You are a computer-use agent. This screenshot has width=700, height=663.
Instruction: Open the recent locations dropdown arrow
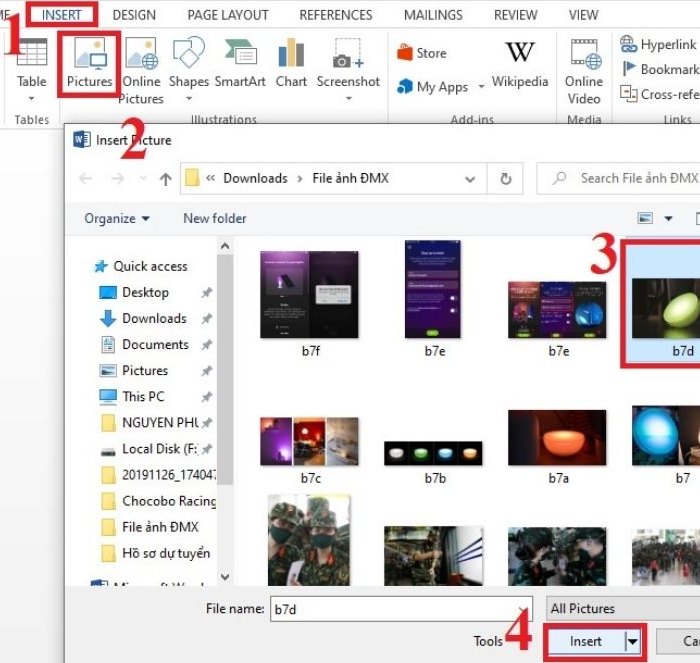point(143,179)
